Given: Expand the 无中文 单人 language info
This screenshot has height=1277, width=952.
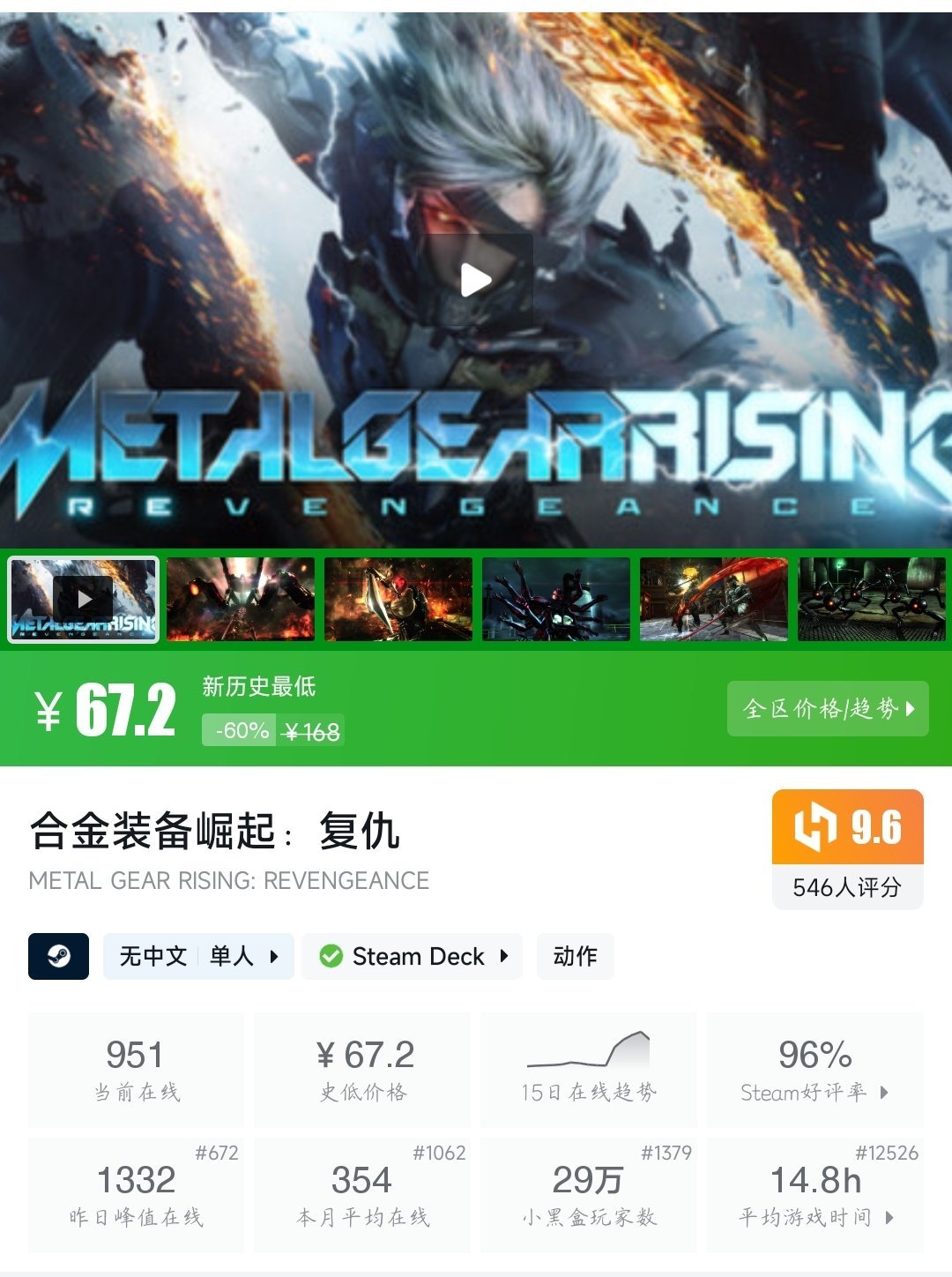Looking at the screenshot, I should pyautogui.click(x=198, y=956).
